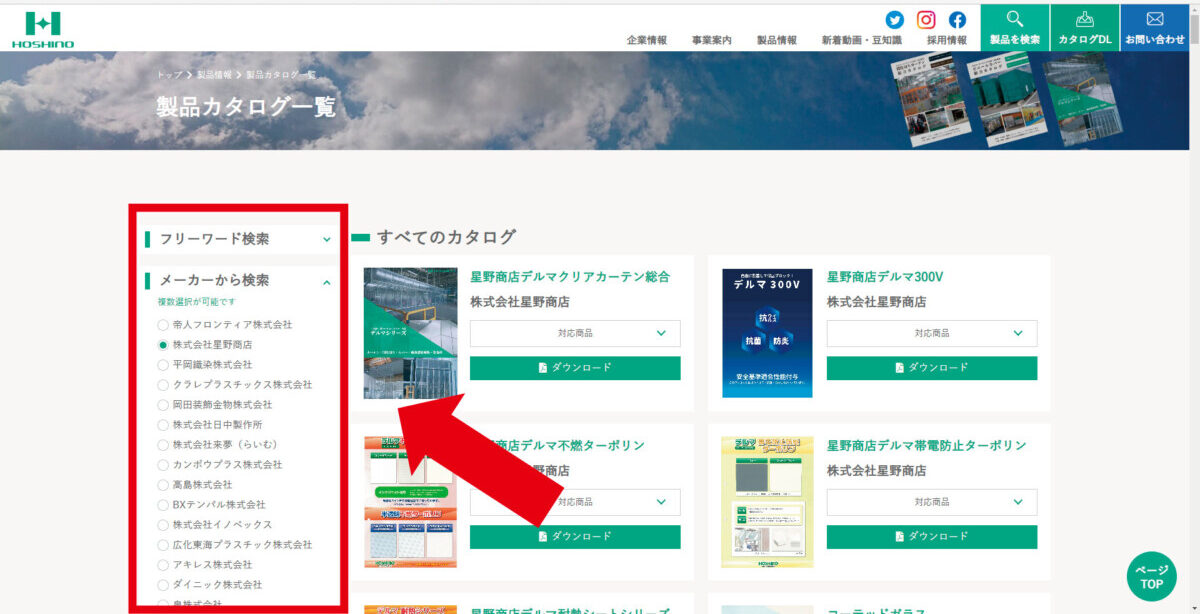The height and width of the screenshot is (614, 1200).
Task: Open 製品を検索 magnifier button
Action: [1015, 28]
